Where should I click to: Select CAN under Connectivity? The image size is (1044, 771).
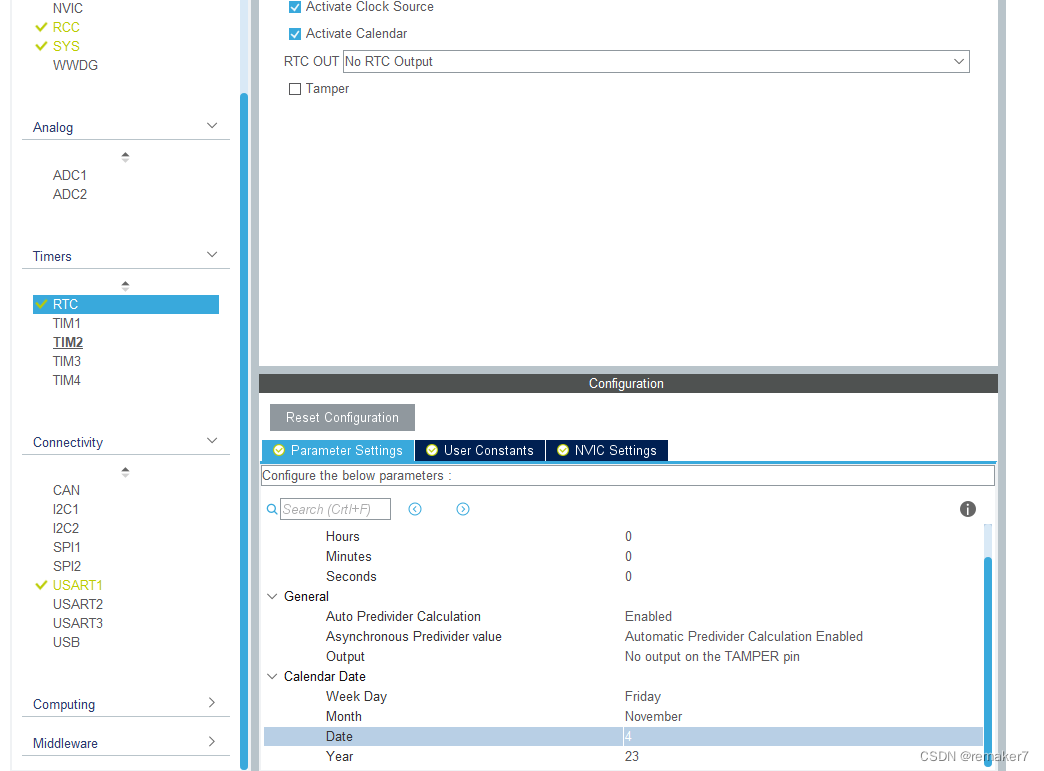coord(67,491)
